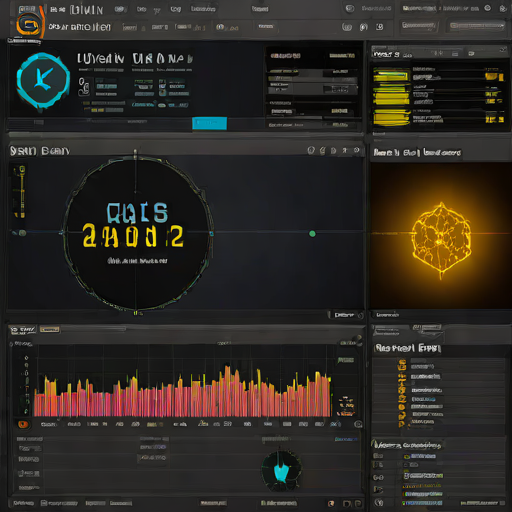Click the orange and blue app logo icon
This screenshot has height=512, width=512.
coord(28,24)
